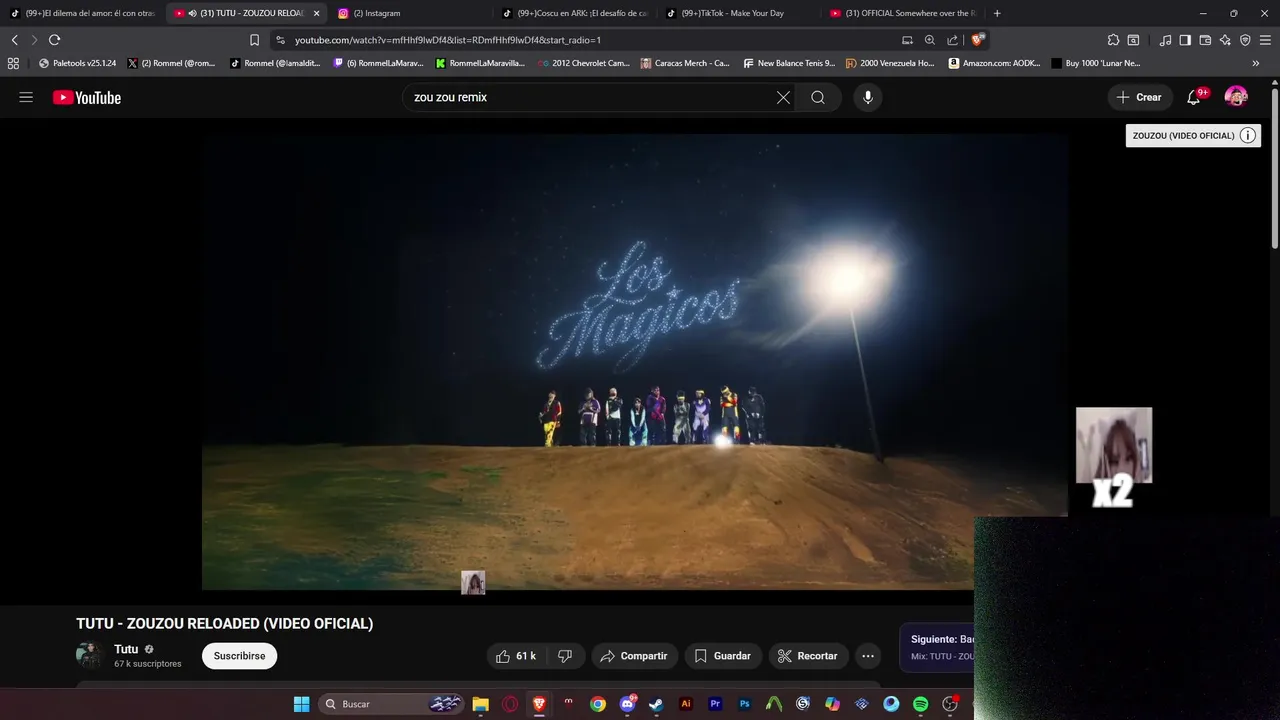Open more actions three-dot menu
The image size is (1280, 720).
pos(868,656)
